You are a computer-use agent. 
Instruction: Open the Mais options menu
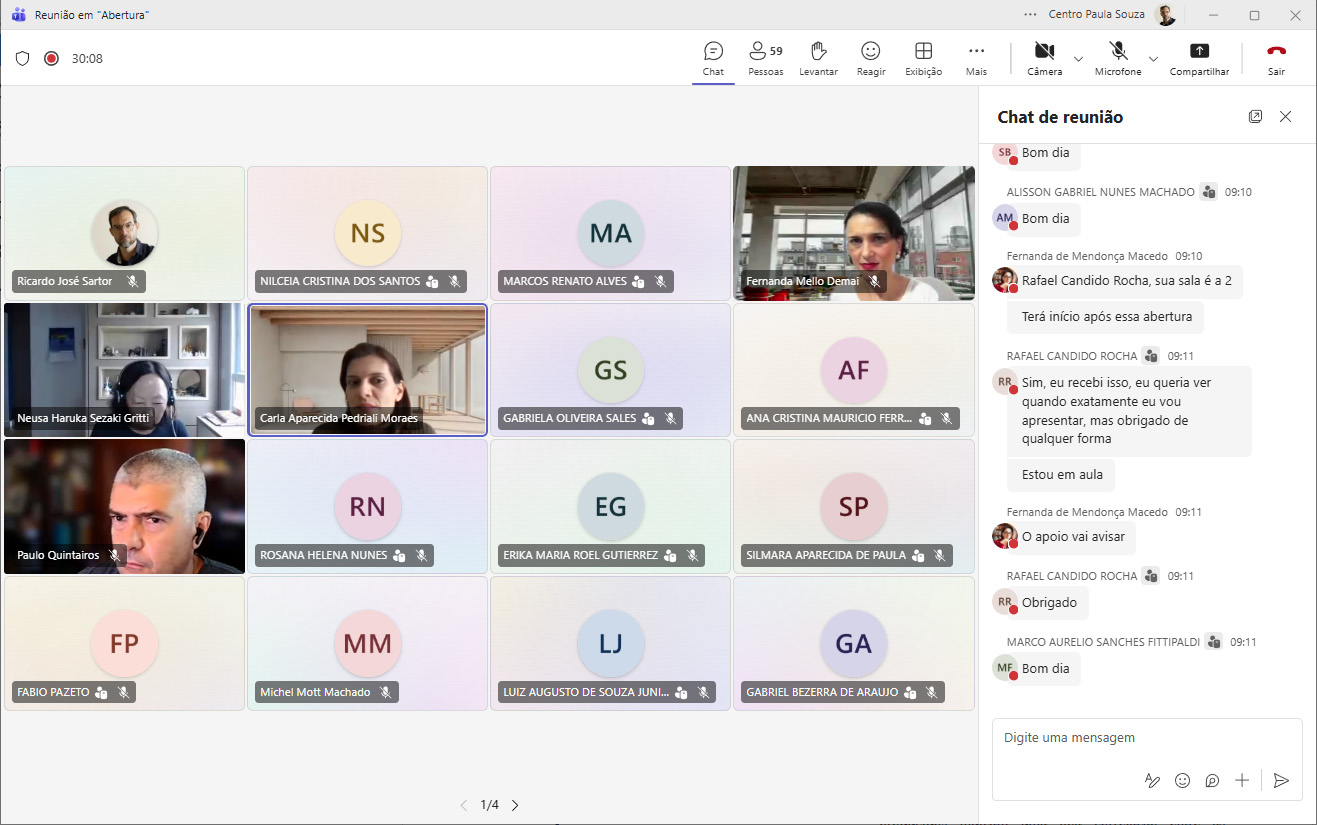point(976,58)
